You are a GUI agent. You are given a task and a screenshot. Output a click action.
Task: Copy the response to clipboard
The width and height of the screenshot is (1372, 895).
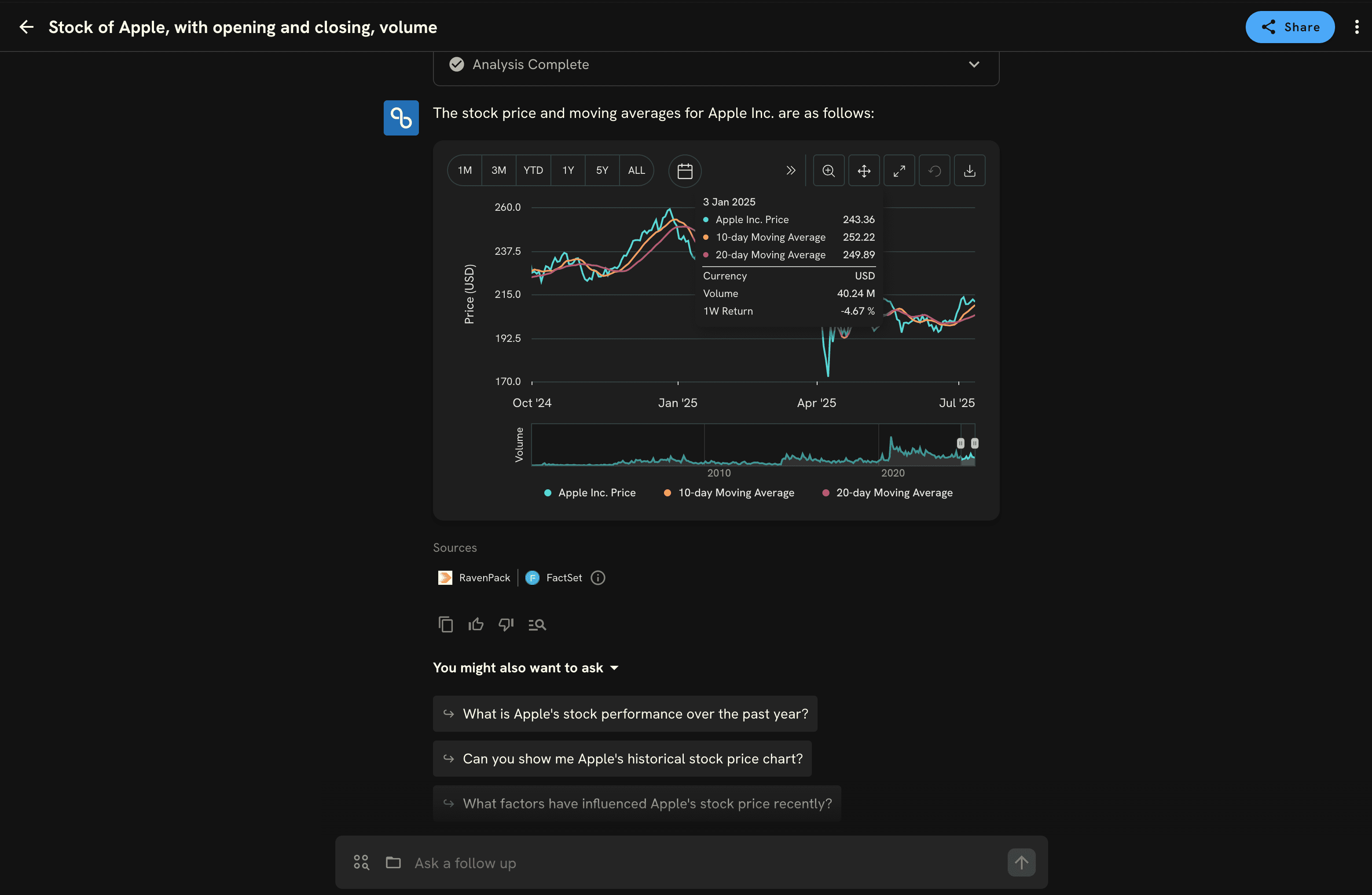point(446,624)
